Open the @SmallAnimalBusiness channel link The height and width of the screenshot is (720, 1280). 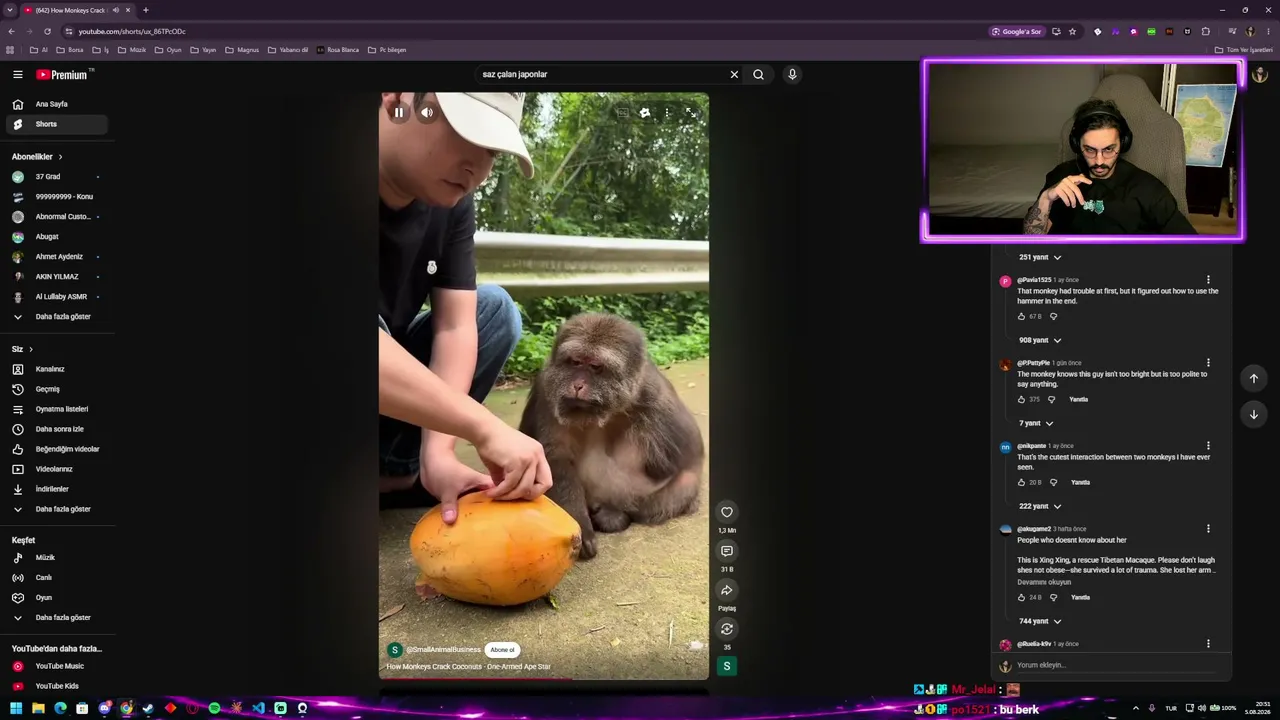point(443,650)
